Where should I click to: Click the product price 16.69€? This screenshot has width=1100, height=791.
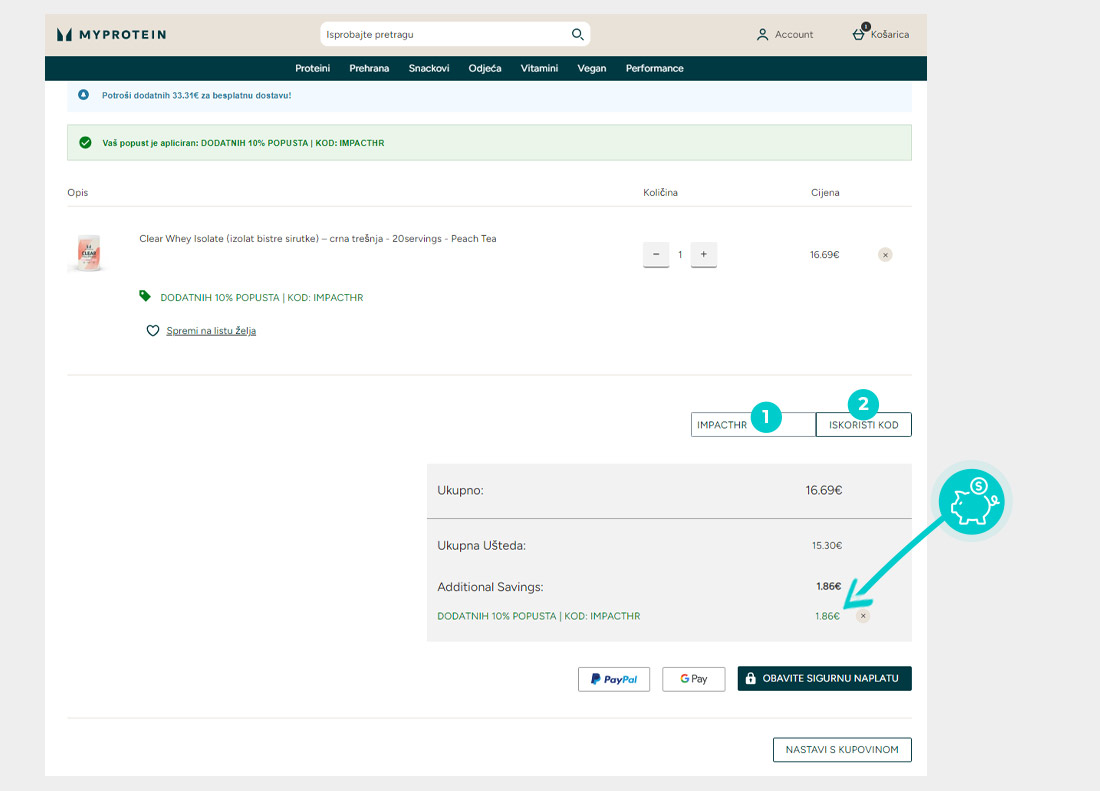click(x=824, y=255)
